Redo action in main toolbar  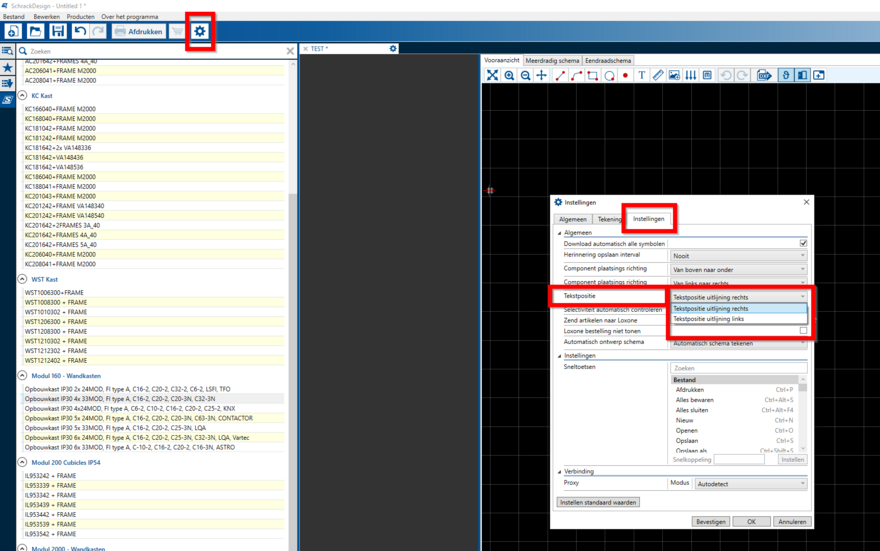[98, 31]
